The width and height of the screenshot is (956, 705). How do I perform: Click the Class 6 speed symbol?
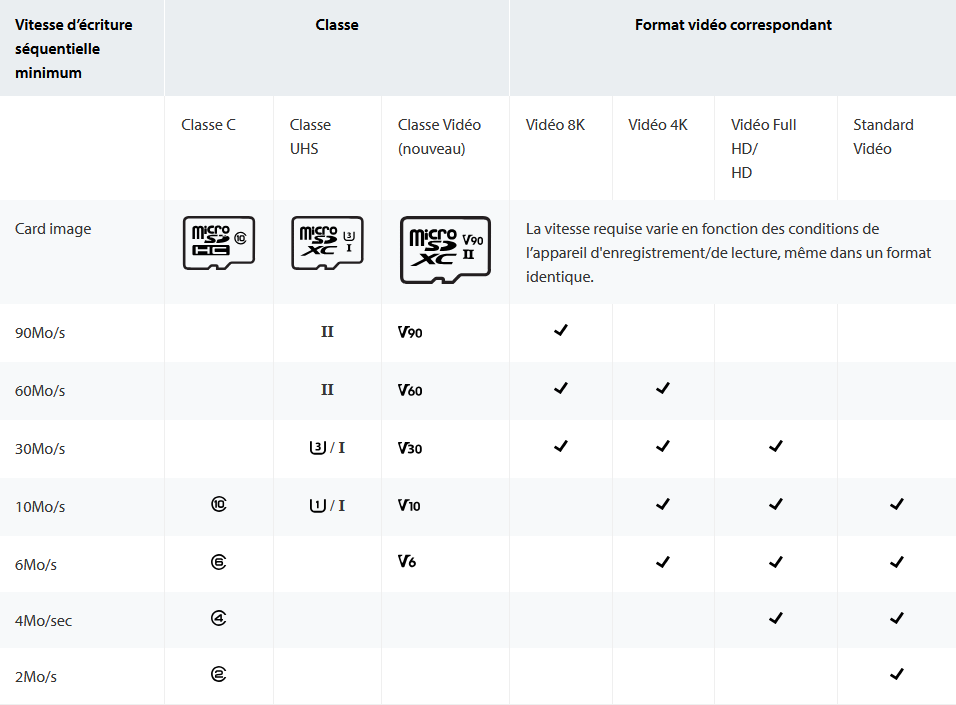click(x=219, y=562)
